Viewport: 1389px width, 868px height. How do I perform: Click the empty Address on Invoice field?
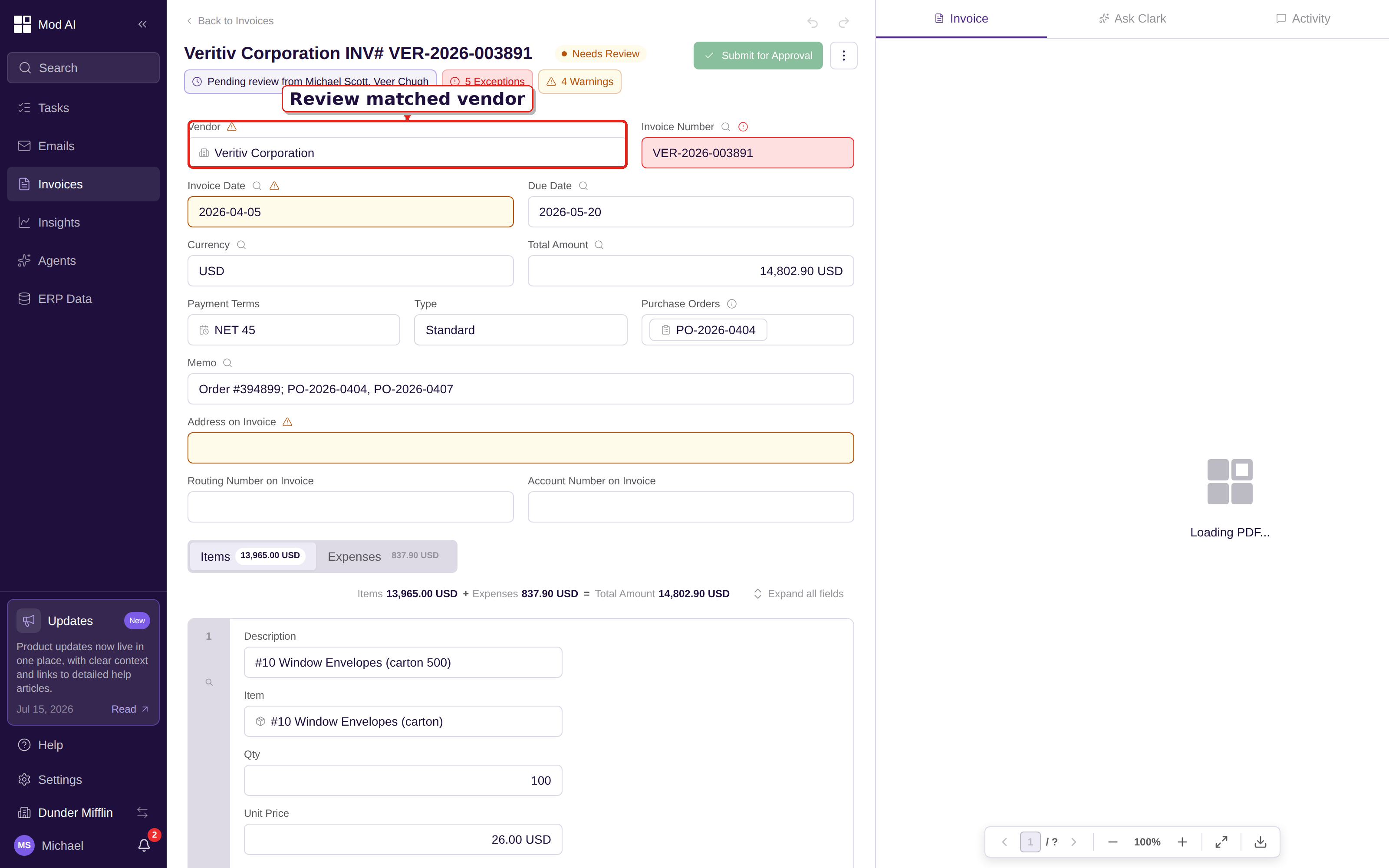point(520,448)
